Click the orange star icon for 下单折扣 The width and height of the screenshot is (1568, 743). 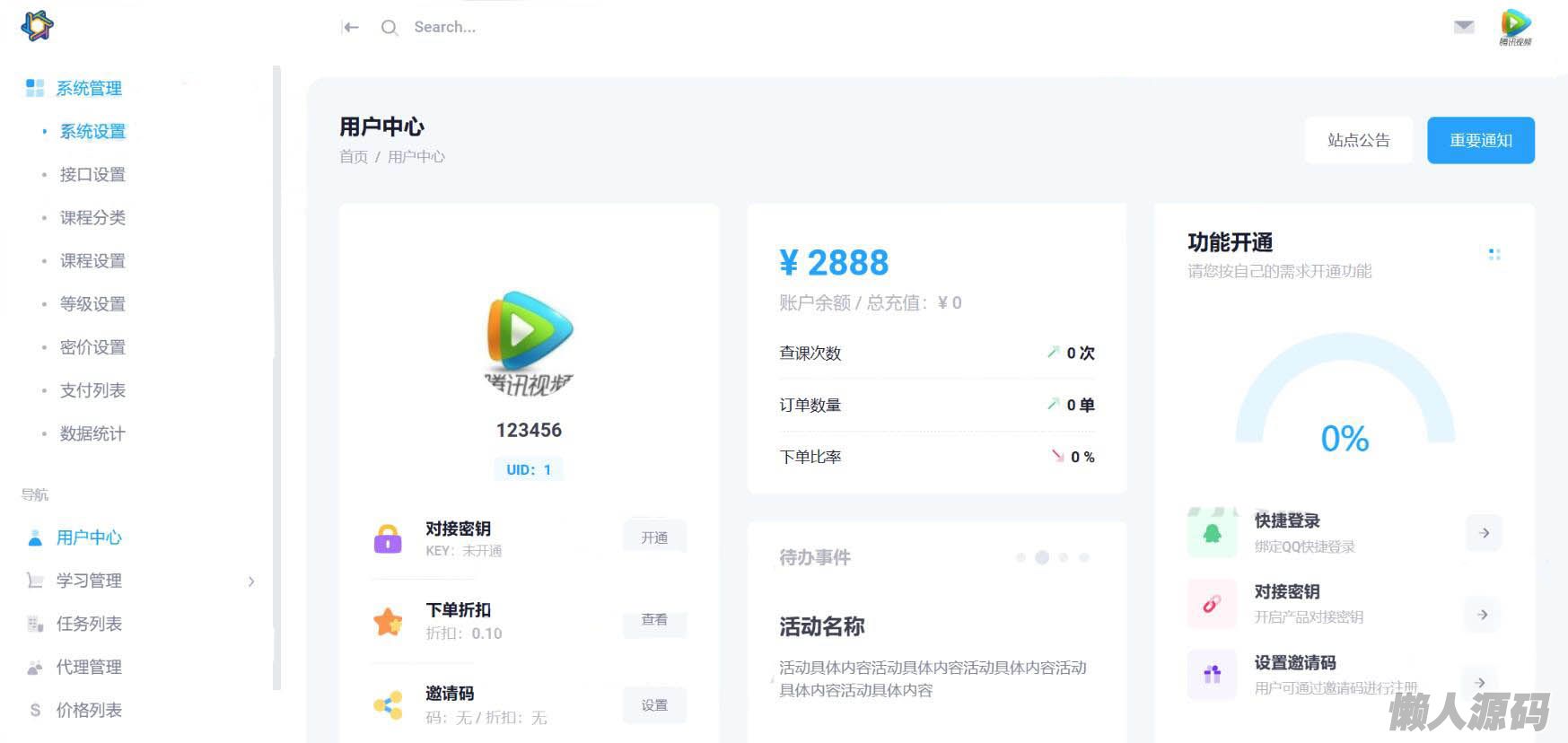click(388, 621)
